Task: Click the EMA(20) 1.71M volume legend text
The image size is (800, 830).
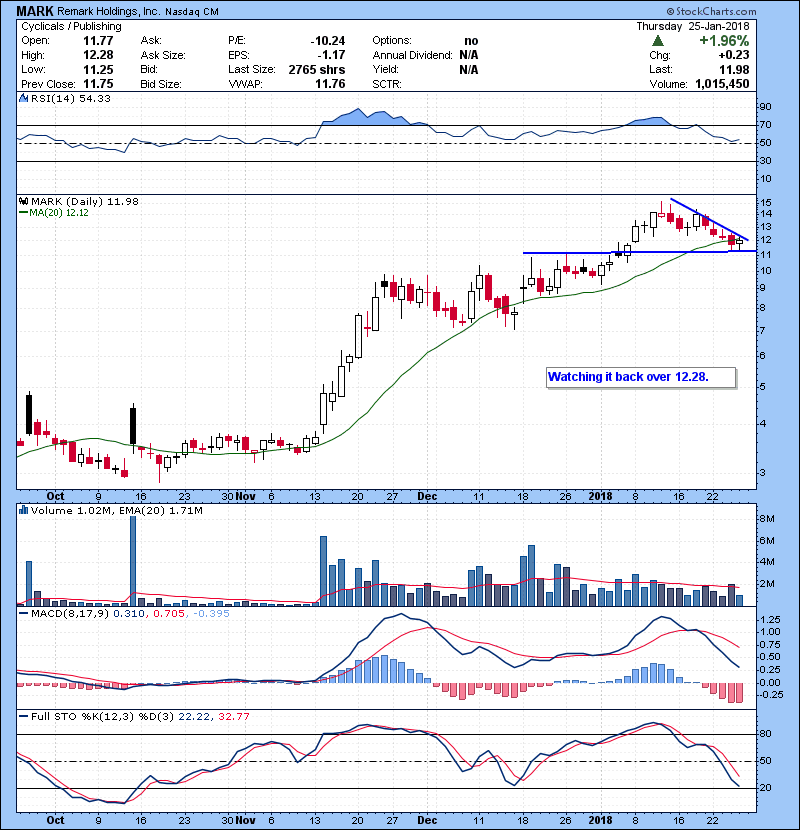Action: coord(161,511)
